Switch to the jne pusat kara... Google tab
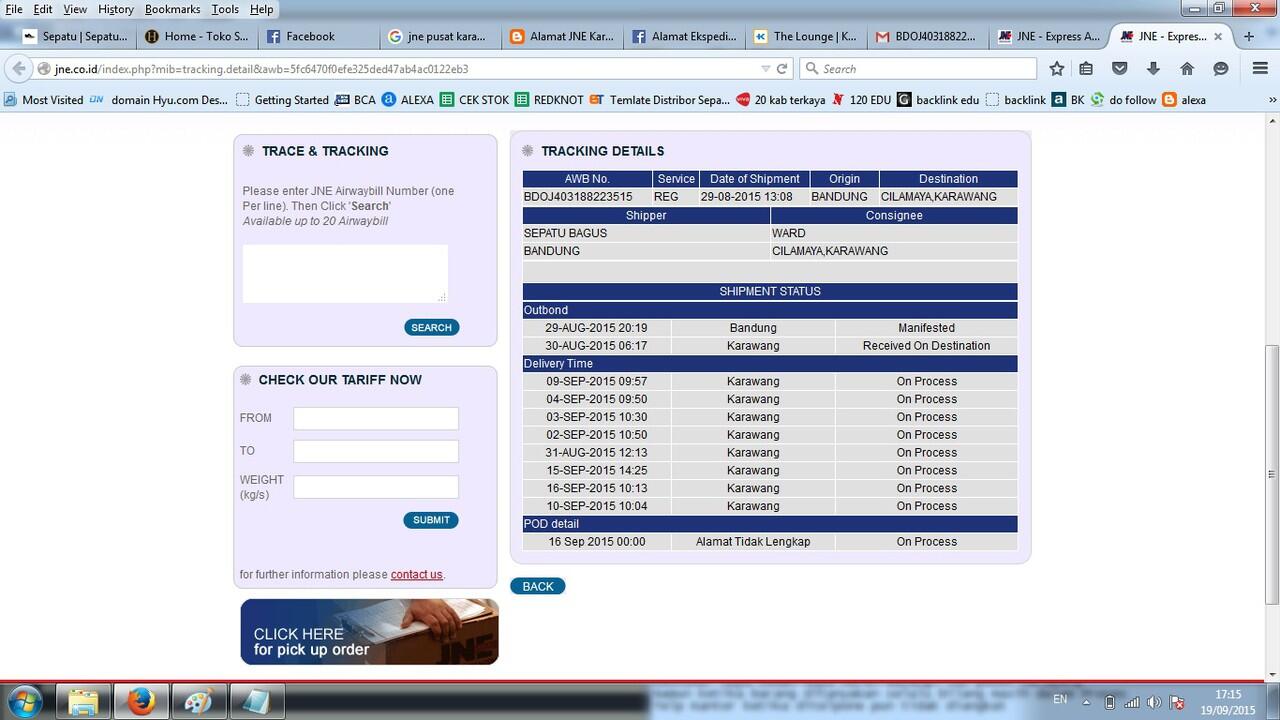 [441, 36]
